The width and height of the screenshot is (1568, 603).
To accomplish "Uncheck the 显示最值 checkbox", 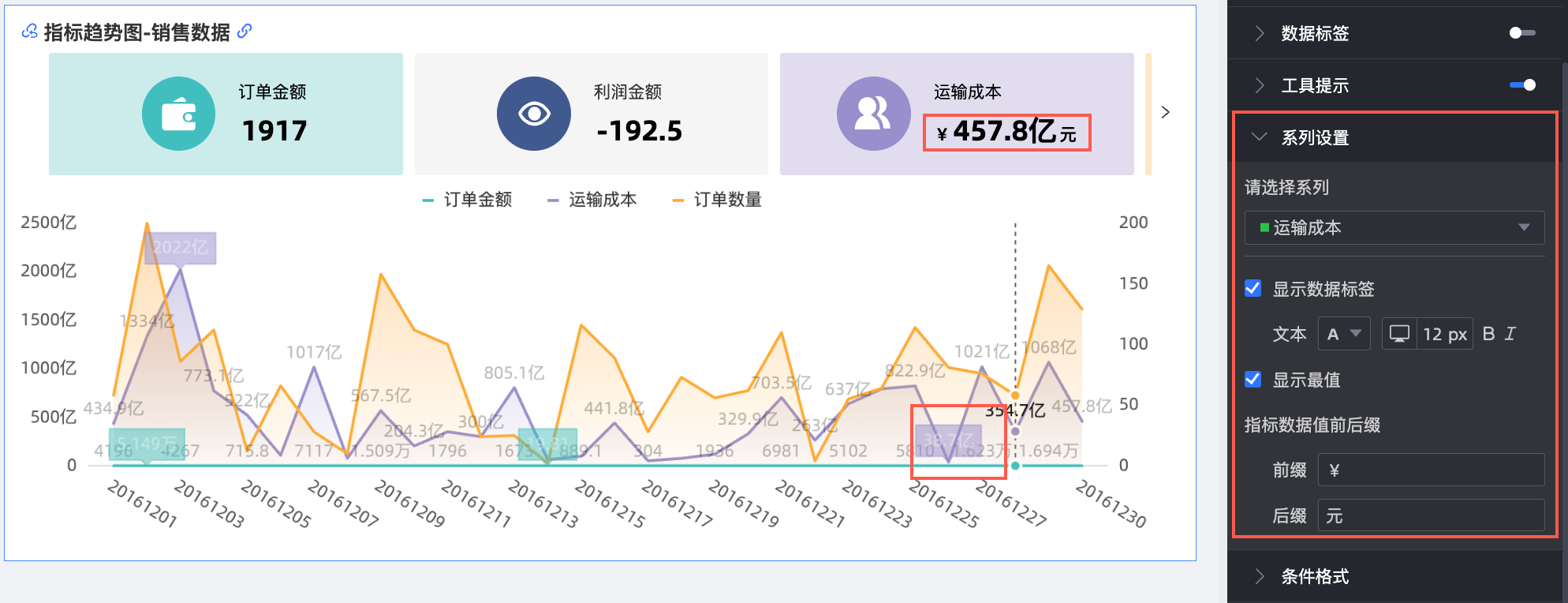I will [x=1253, y=380].
